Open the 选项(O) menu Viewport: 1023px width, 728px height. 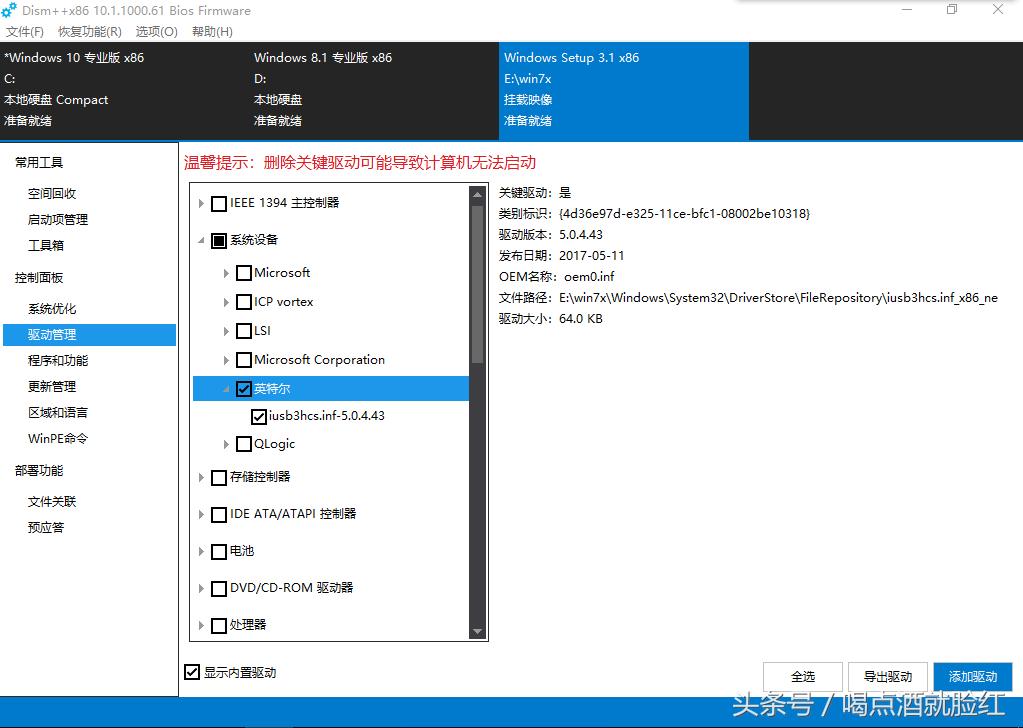[x=156, y=31]
